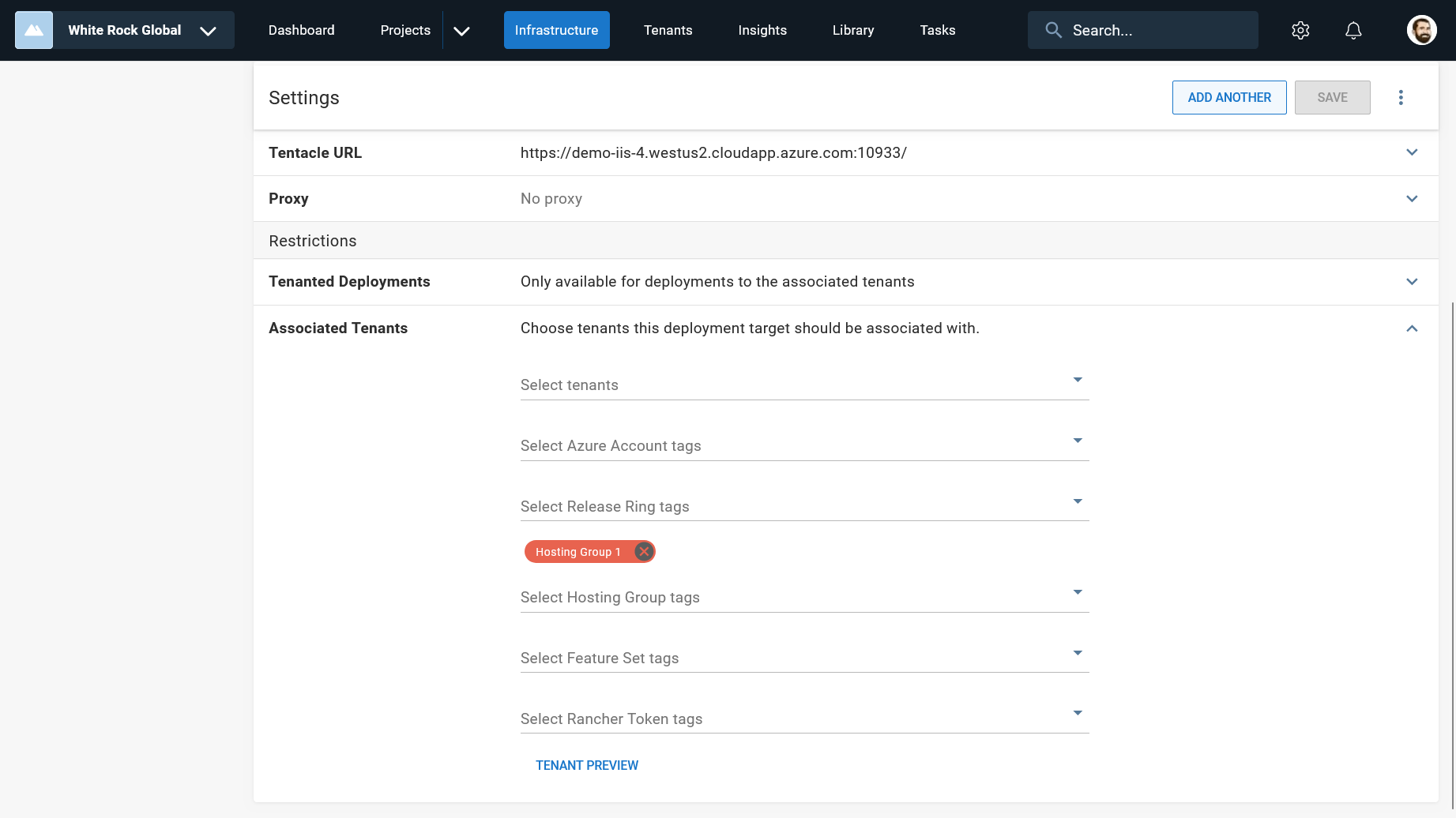Expand the Proxy section
Image resolution: width=1456 pixels, height=818 pixels.
[x=1412, y=199]
